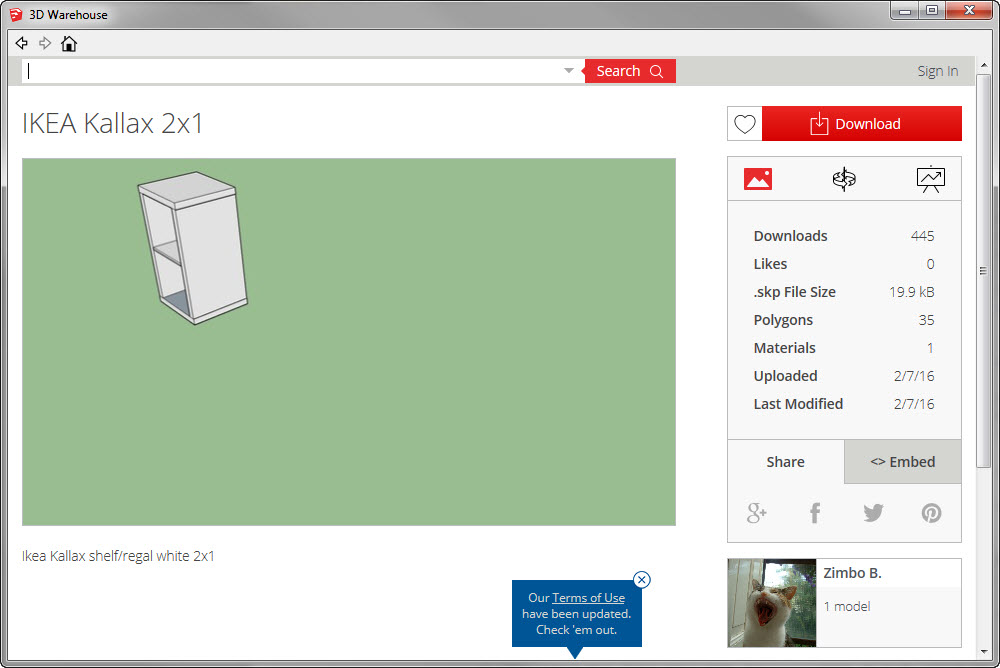
Task: Click Sign In link
Action: click(x=938, y=71)
